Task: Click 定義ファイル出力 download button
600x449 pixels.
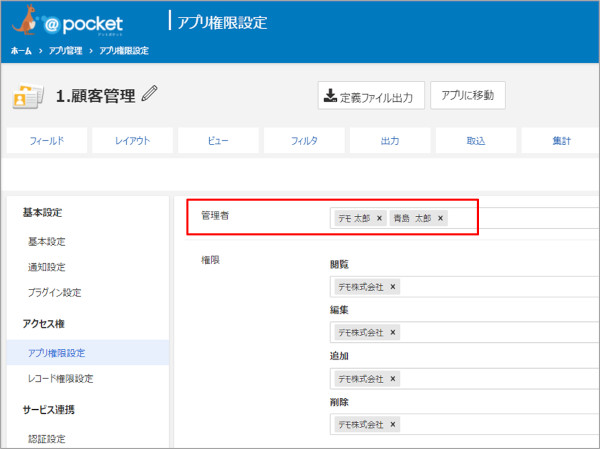Action: [371, 95]
